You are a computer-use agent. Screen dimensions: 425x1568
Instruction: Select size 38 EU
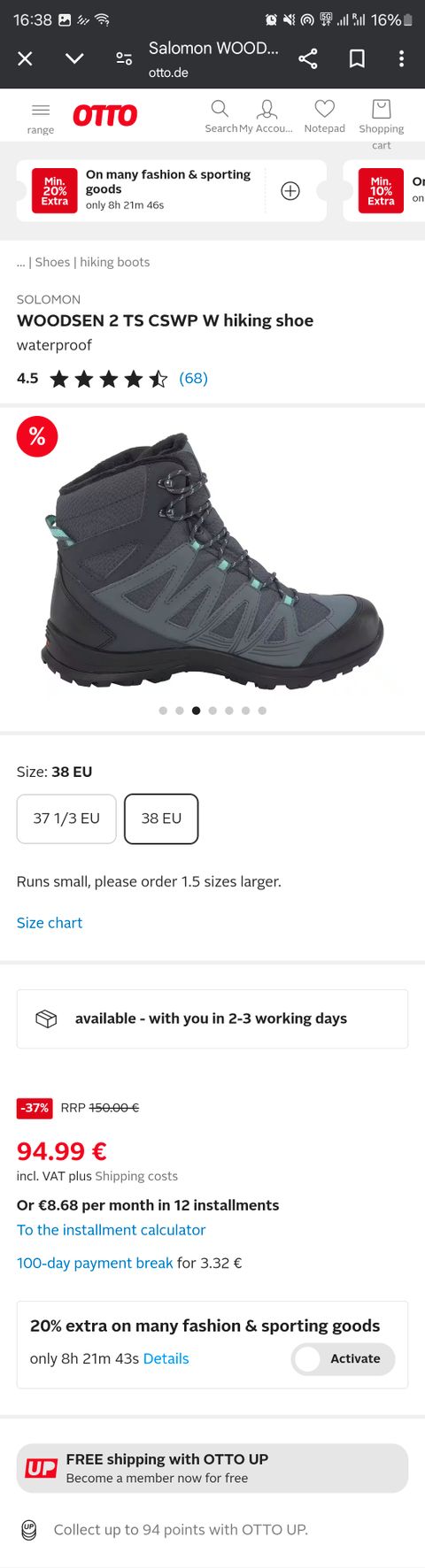[161, 819]
